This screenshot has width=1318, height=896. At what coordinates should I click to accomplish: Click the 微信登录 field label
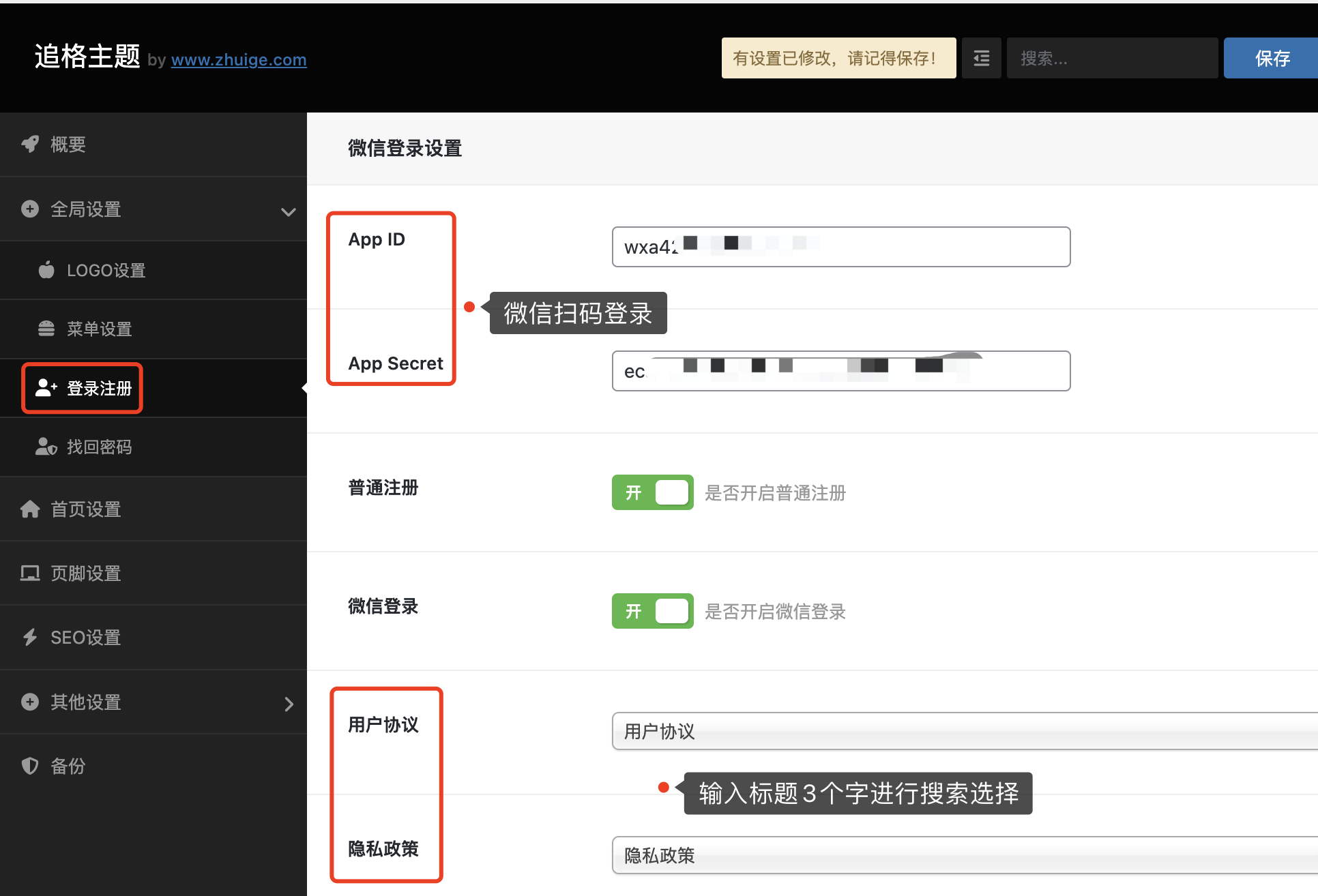pos(383,606)
